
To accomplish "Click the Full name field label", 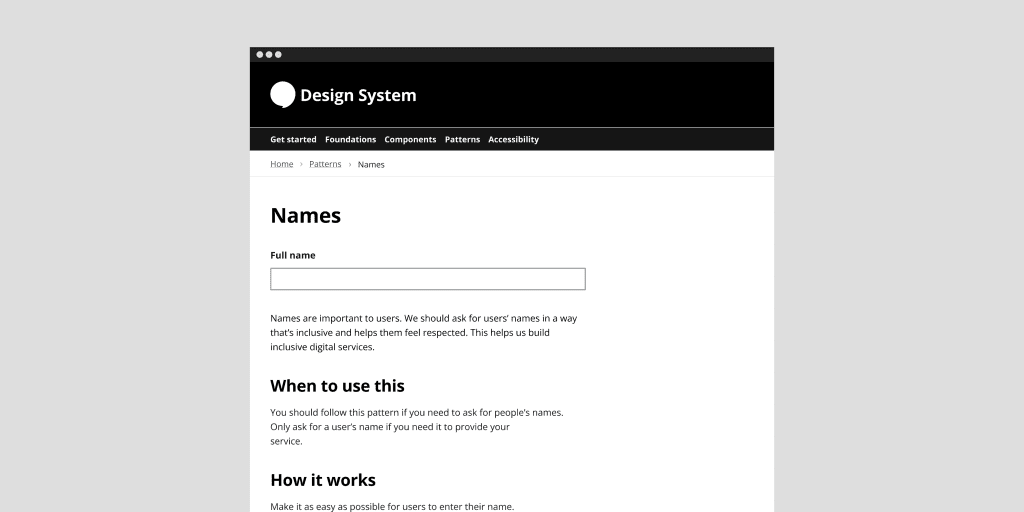I will pyautogui.click(x=293, y=255).
